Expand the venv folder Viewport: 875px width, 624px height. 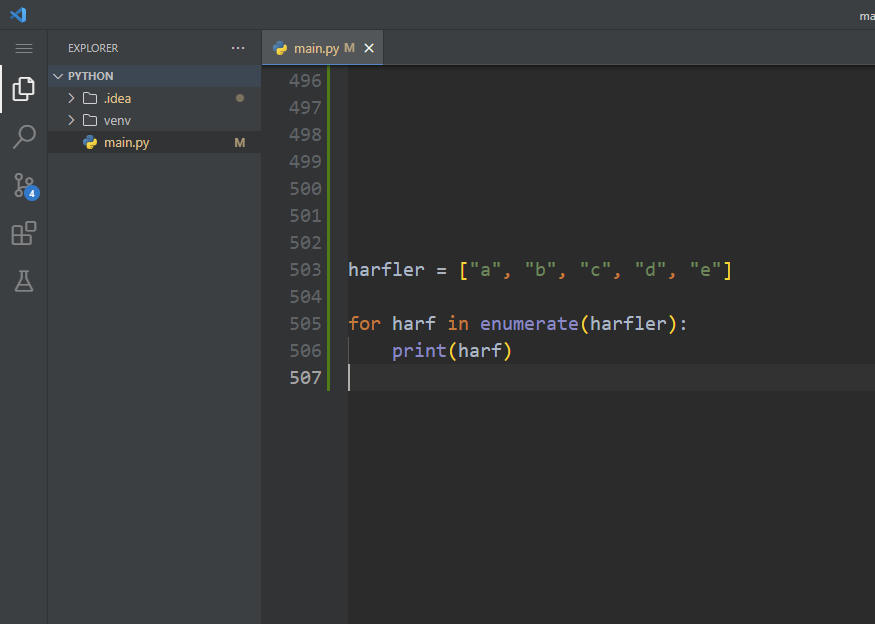(x=71, y=120)
